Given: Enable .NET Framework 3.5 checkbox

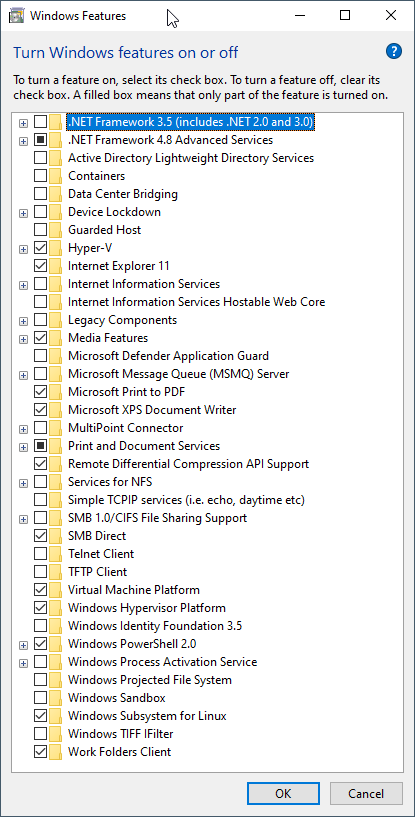Looking at the screenshot, I should (40, 122).
